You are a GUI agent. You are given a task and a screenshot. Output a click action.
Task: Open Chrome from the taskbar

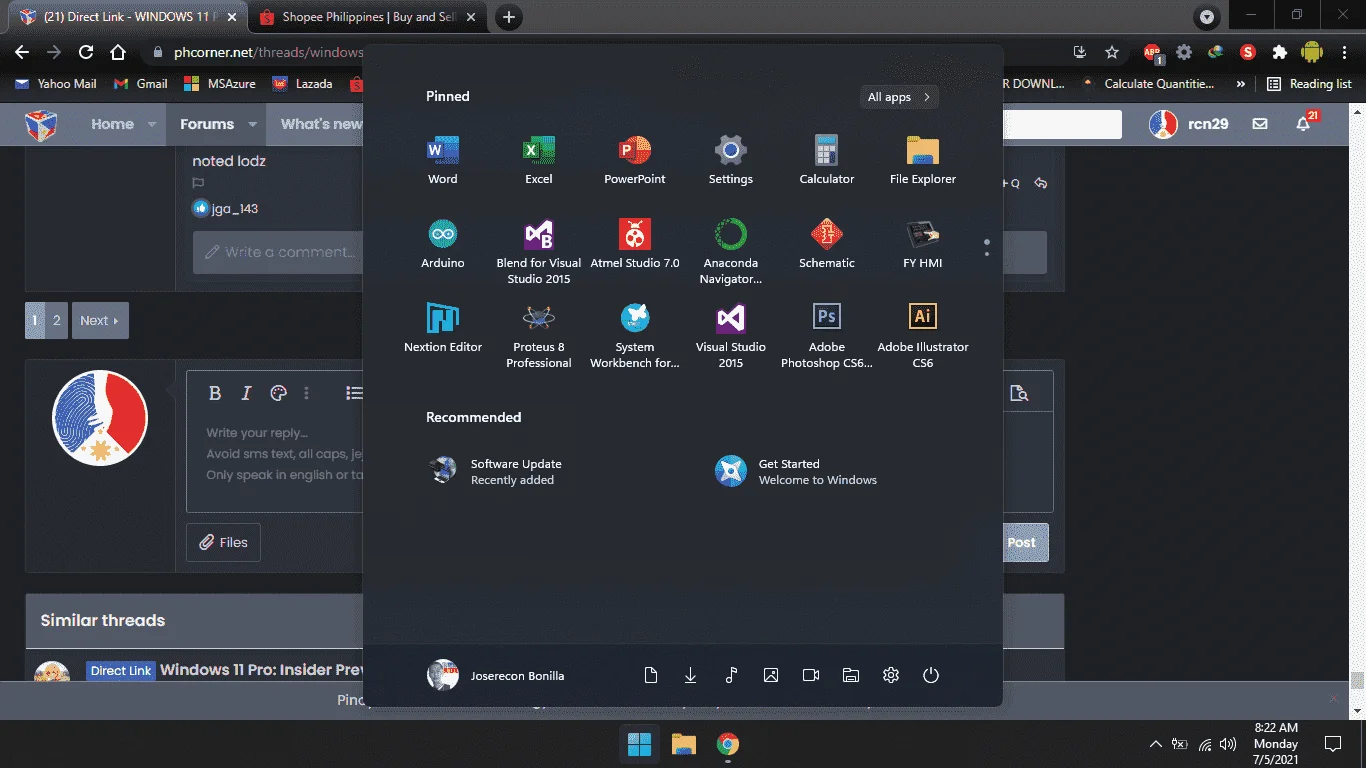[x=727, y=744]
